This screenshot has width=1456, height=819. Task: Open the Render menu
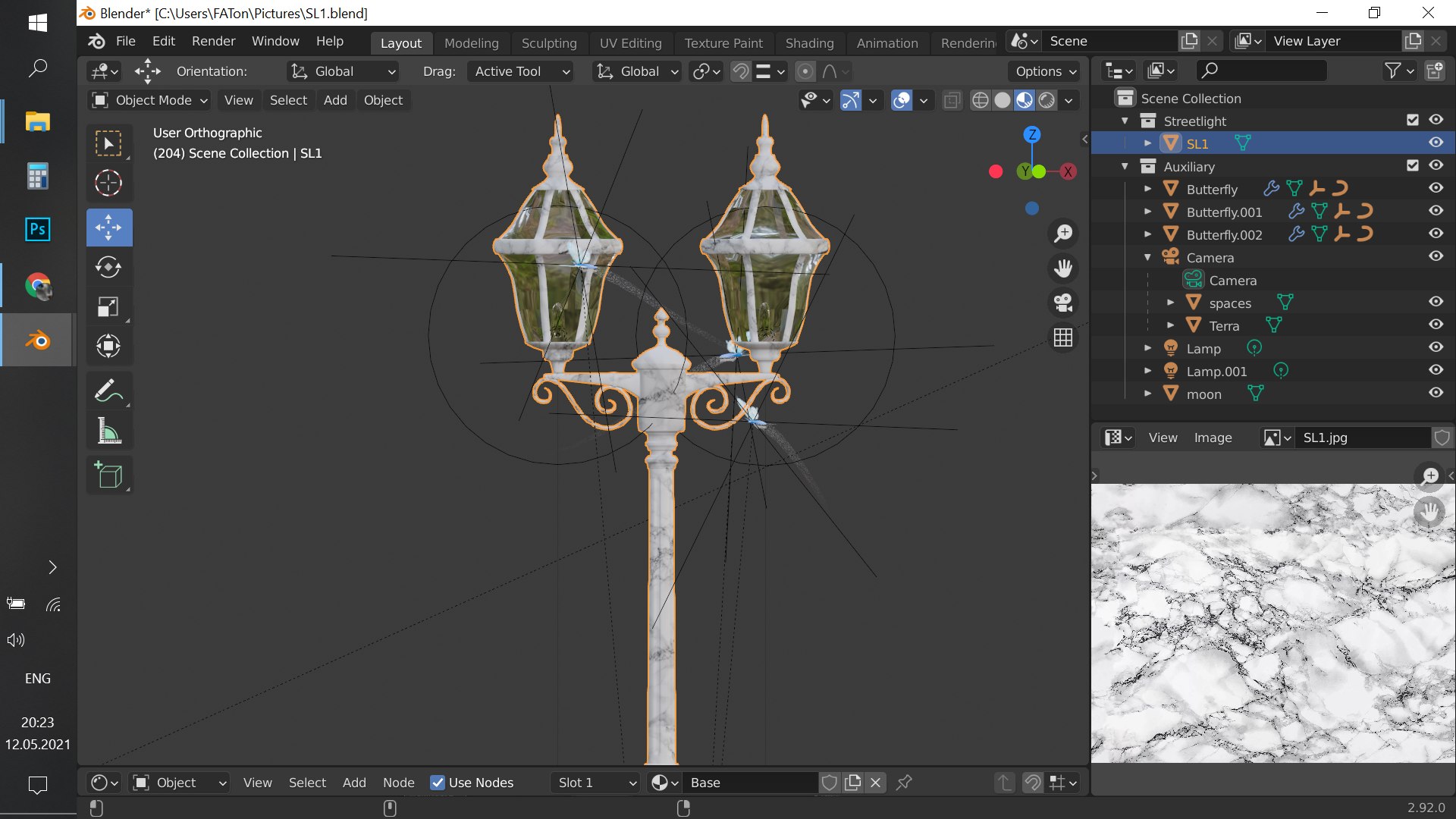click(x=213, y=41)
